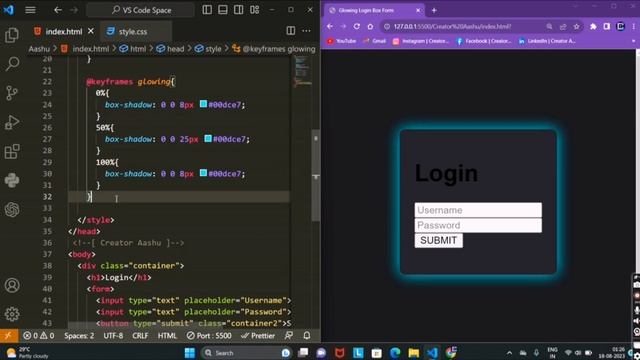The height and width of the screenshot is (360, 640).
Task: Open Microsoft Edge from the taskbar
Action: [395, 353]
